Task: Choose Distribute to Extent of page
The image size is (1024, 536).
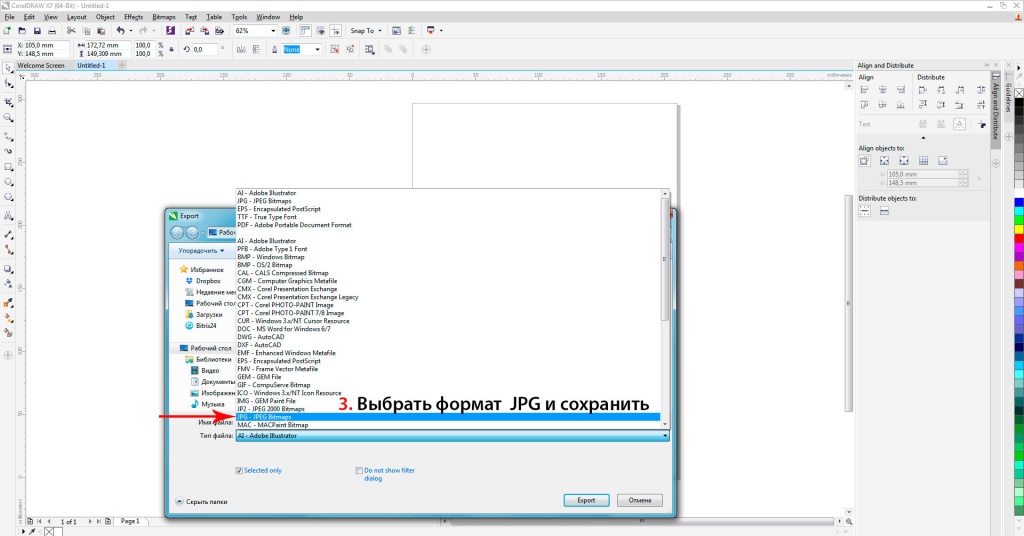Action: [x=884, y=211]
